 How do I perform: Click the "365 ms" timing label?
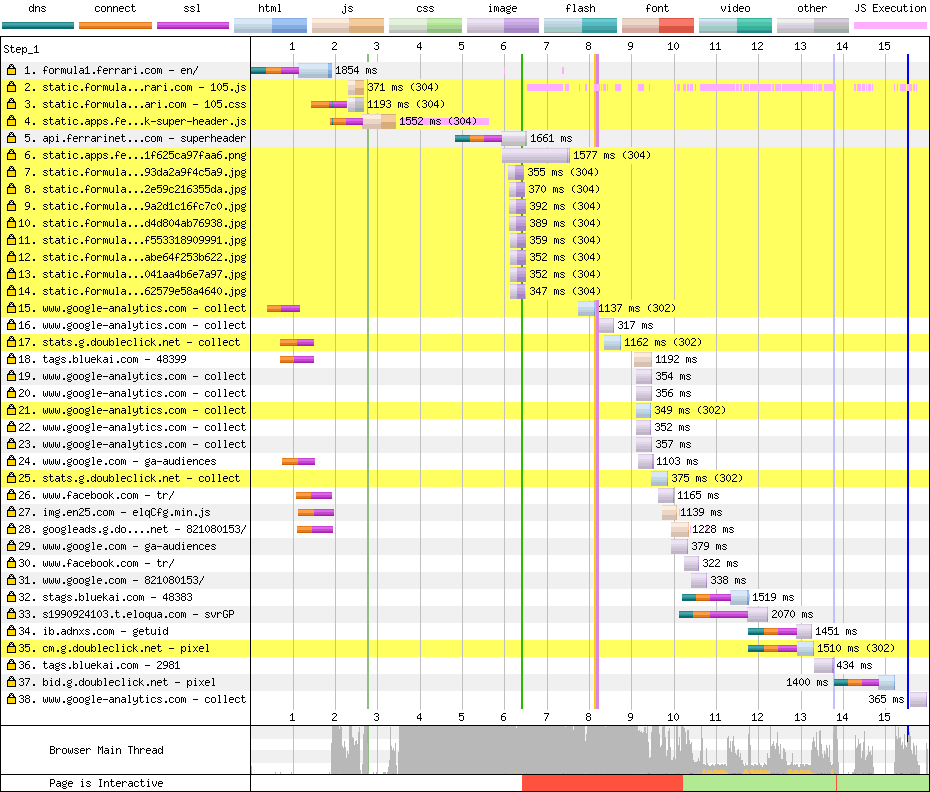point(886,699)
